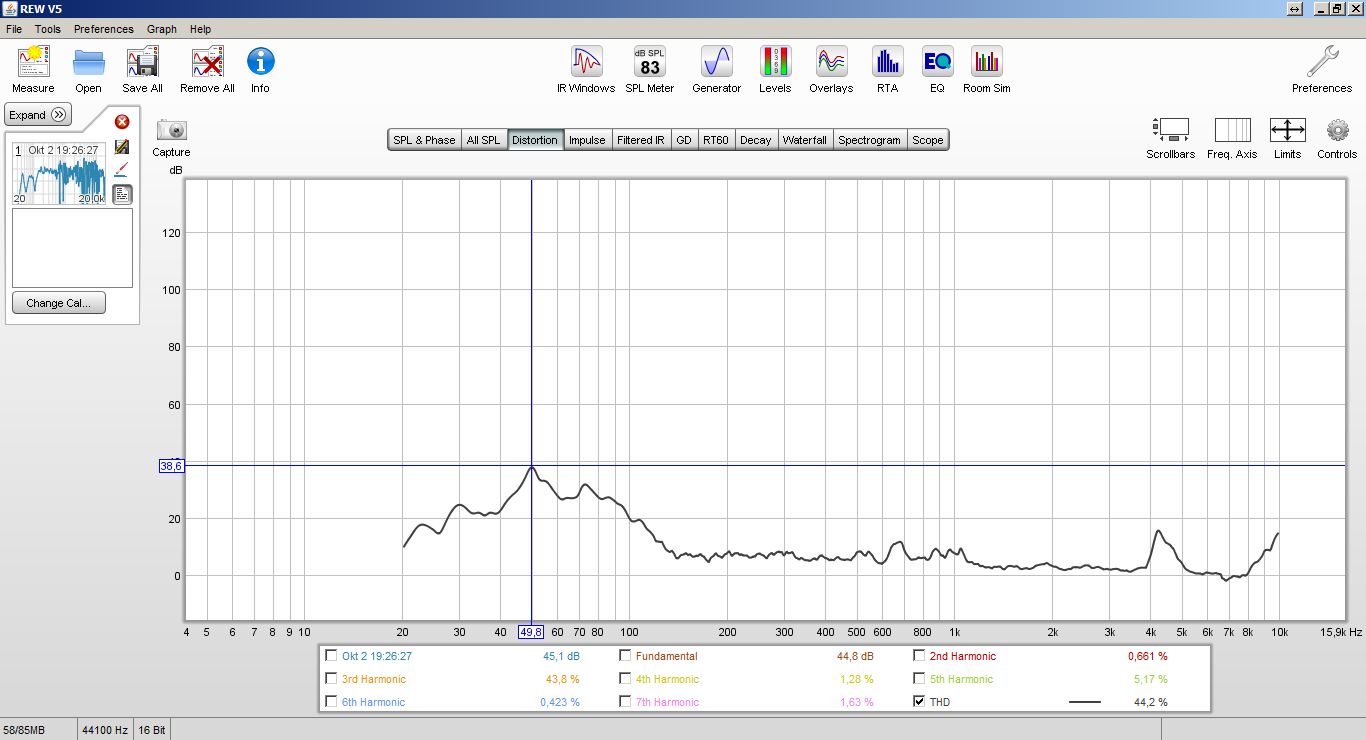This screenshot has width=1366, height=740.
Task: Select the measurement 1 thumbnail
Action: click(x=59, y=174)
